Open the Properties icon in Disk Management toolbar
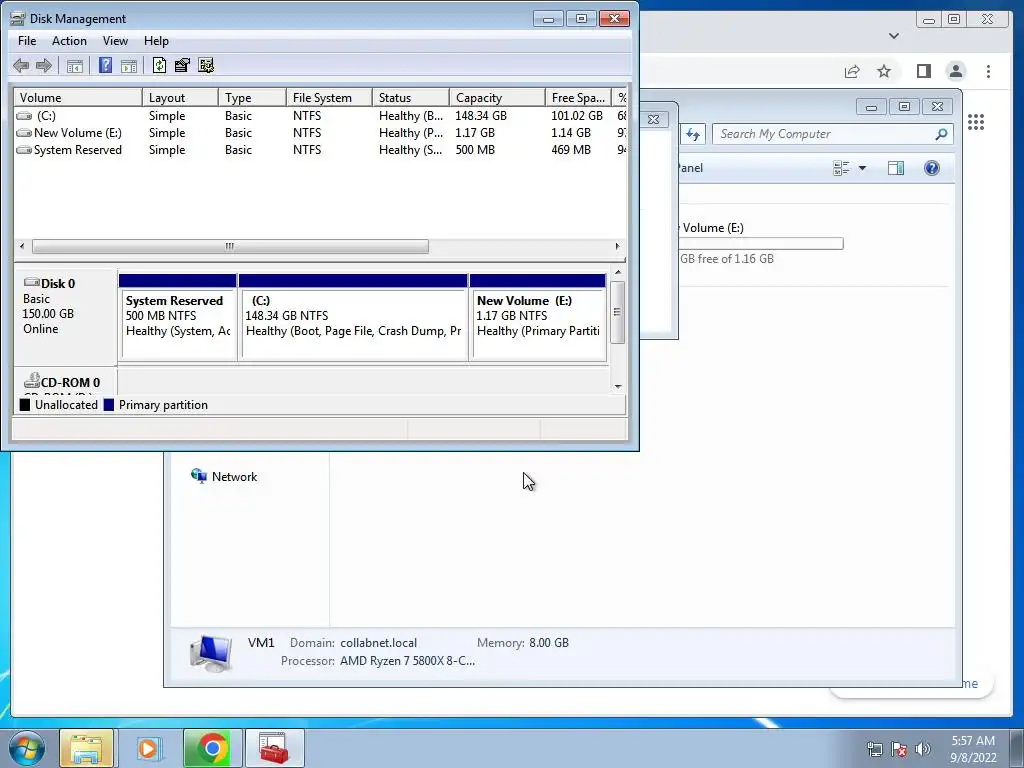Image resolution: width=1024 pixels, height=768 pixels. click(182, 65)
